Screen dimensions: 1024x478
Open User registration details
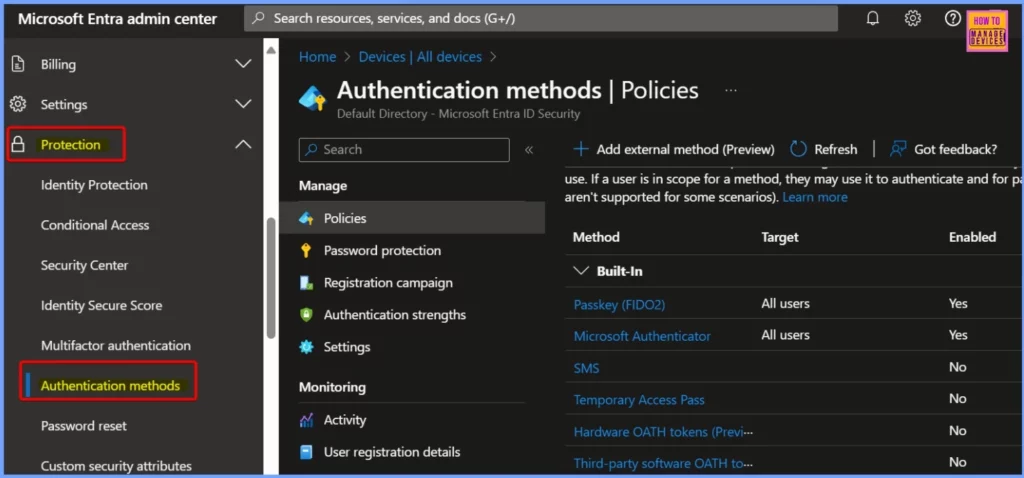(x=392, y=452)
